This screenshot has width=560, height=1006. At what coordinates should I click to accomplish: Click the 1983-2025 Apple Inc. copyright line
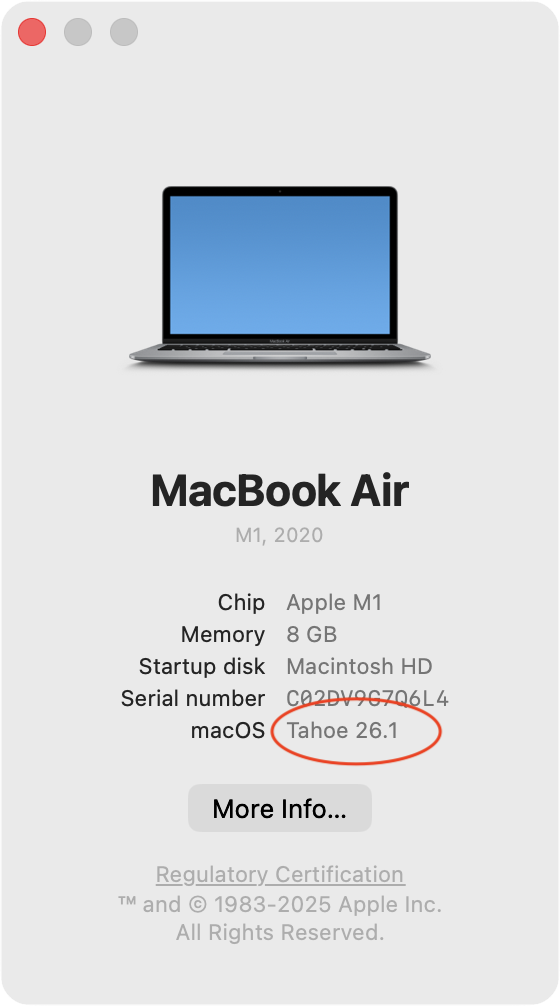280,905
